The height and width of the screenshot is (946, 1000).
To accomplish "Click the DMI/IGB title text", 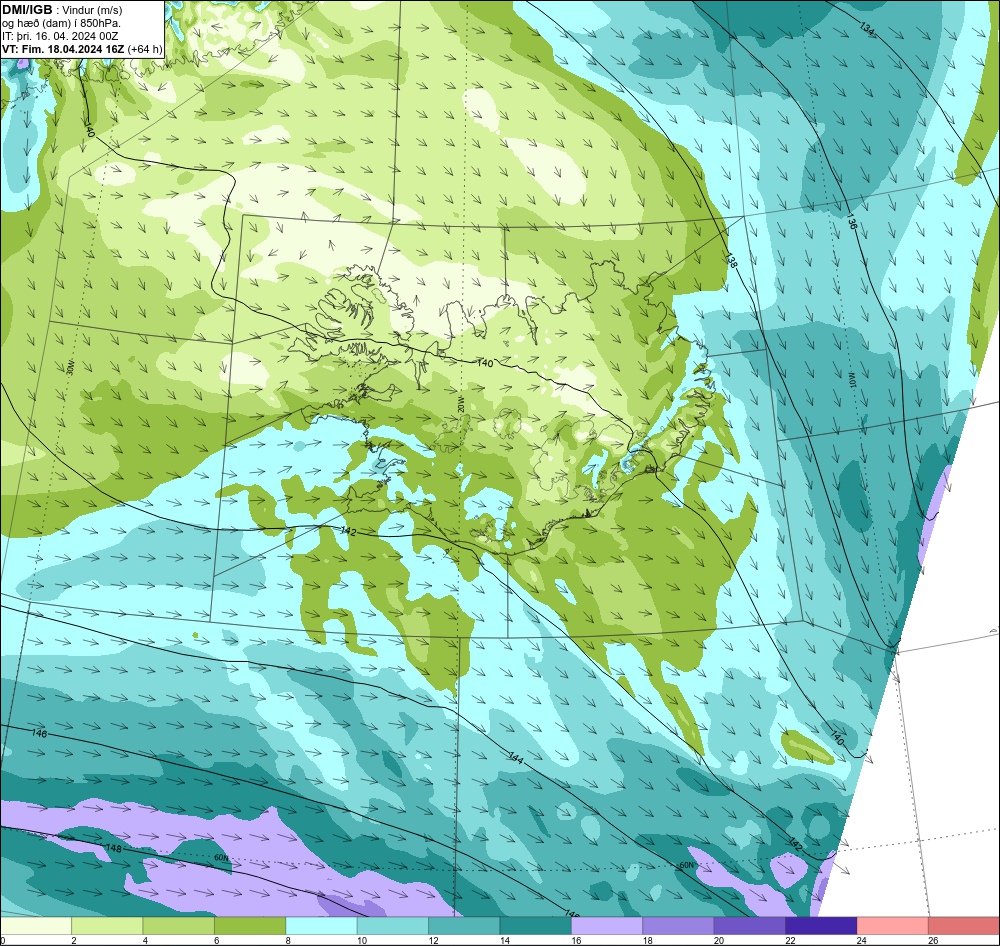I will [x=27, y=9].
